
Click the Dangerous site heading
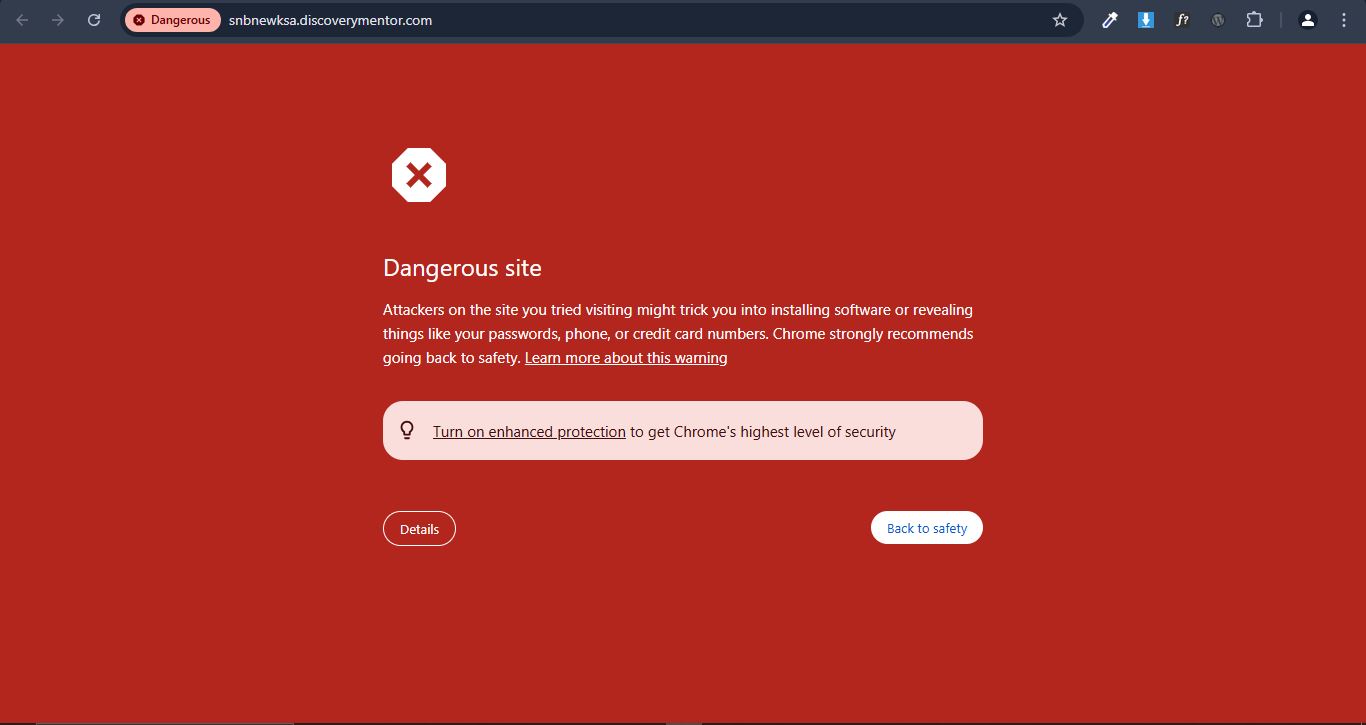pyautogui.click(x=462, y=268)
